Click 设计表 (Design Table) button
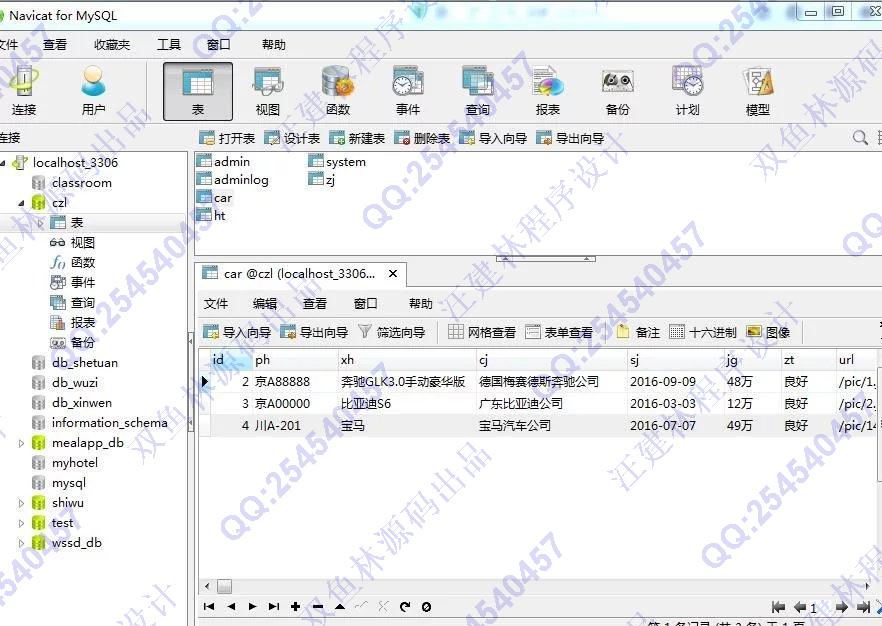 [x=292, y=138]
